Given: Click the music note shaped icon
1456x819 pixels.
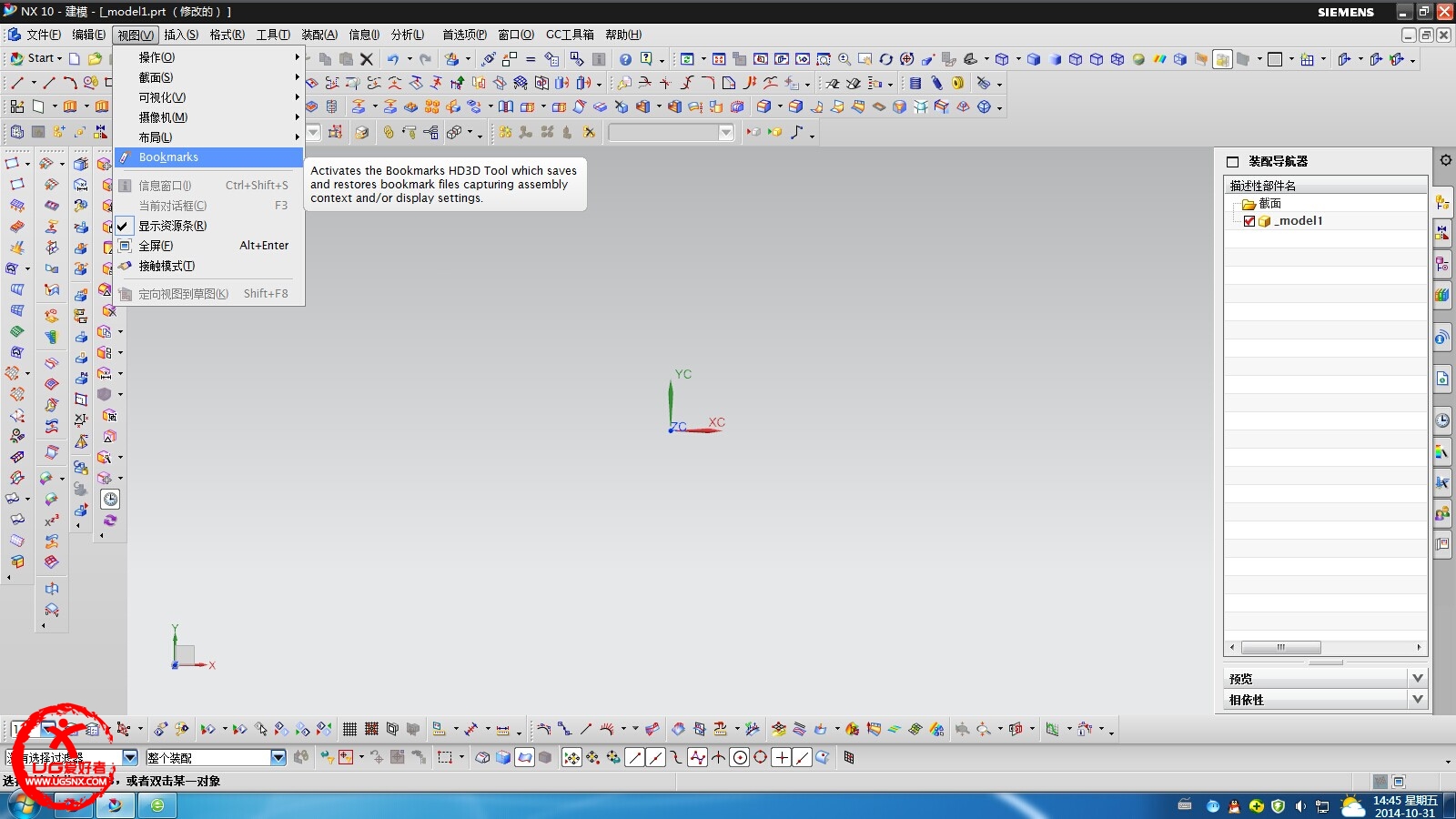Looking at the screenshot, I should (797, 132).
